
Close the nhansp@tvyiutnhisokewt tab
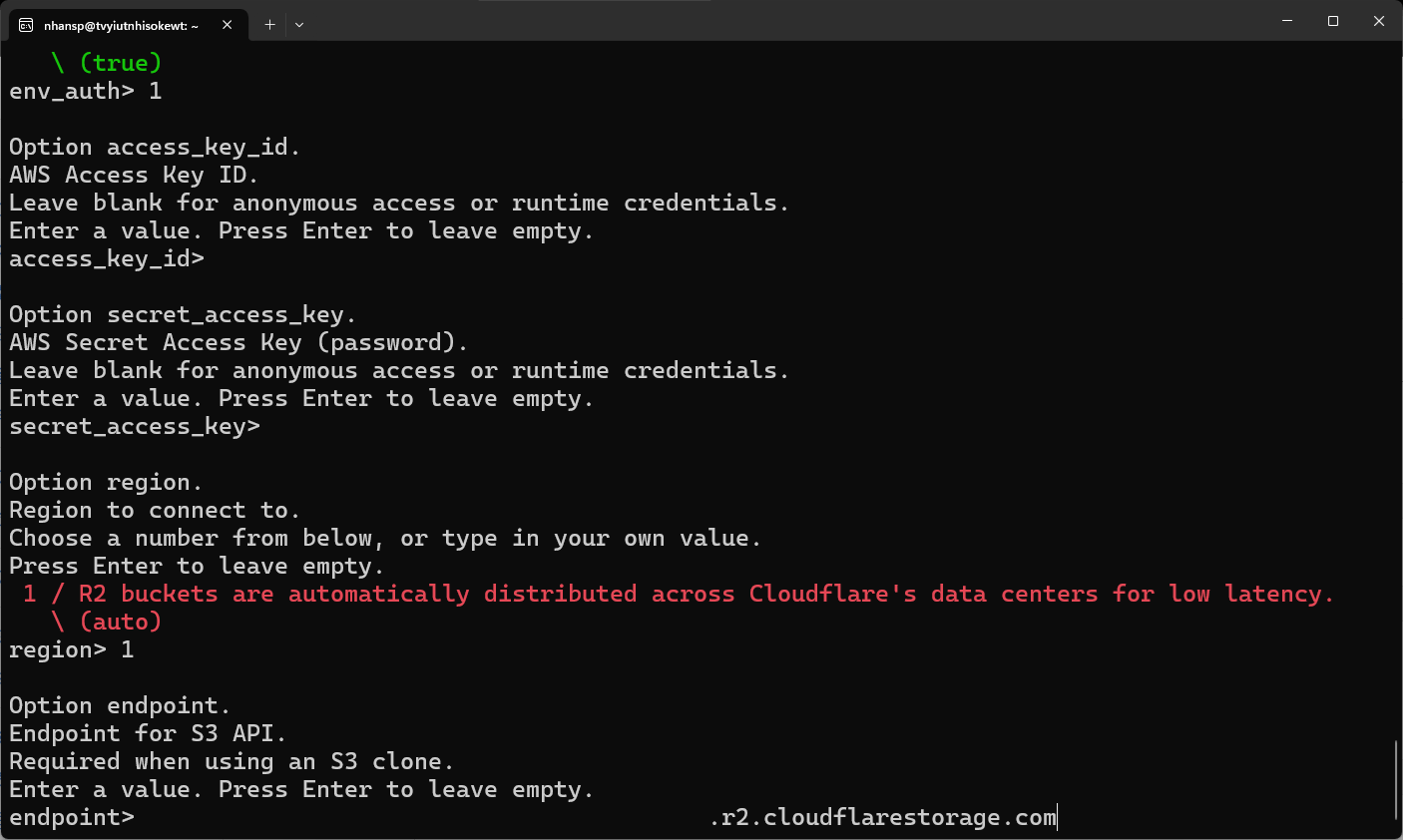(x=228, y=25)
